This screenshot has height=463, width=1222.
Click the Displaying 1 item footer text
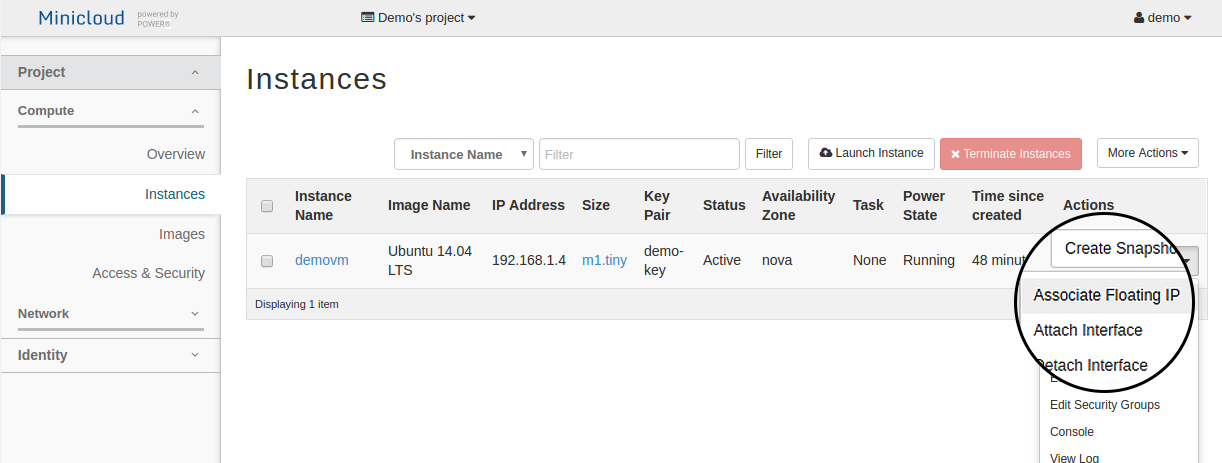[x=297, y=304]
